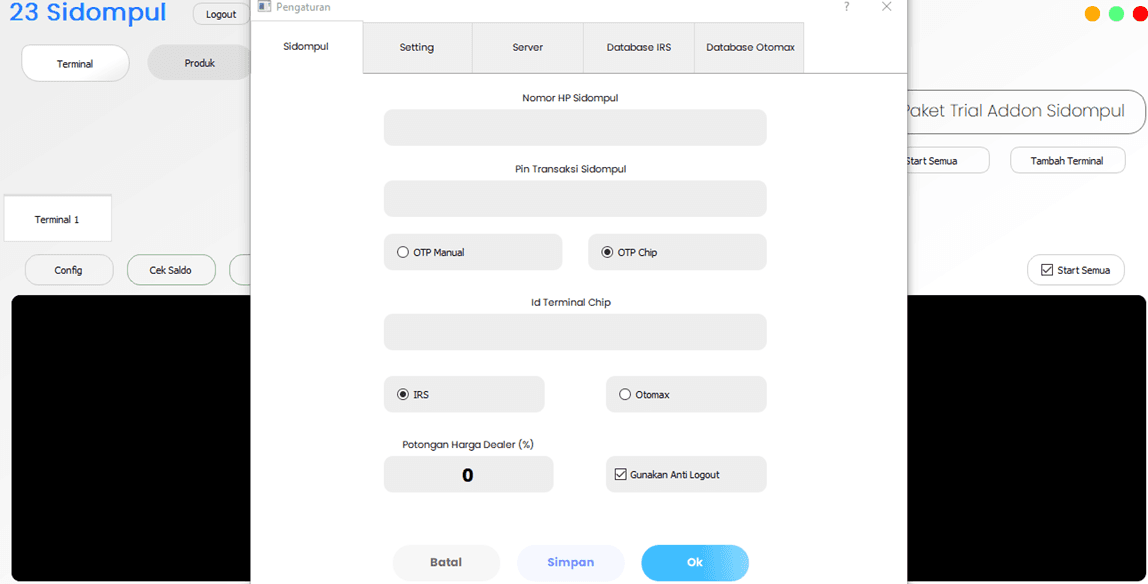Open the Database Otomax tab
This screenshot has height=584, width=1148.
pyautogui.click(x=750, y=48)
